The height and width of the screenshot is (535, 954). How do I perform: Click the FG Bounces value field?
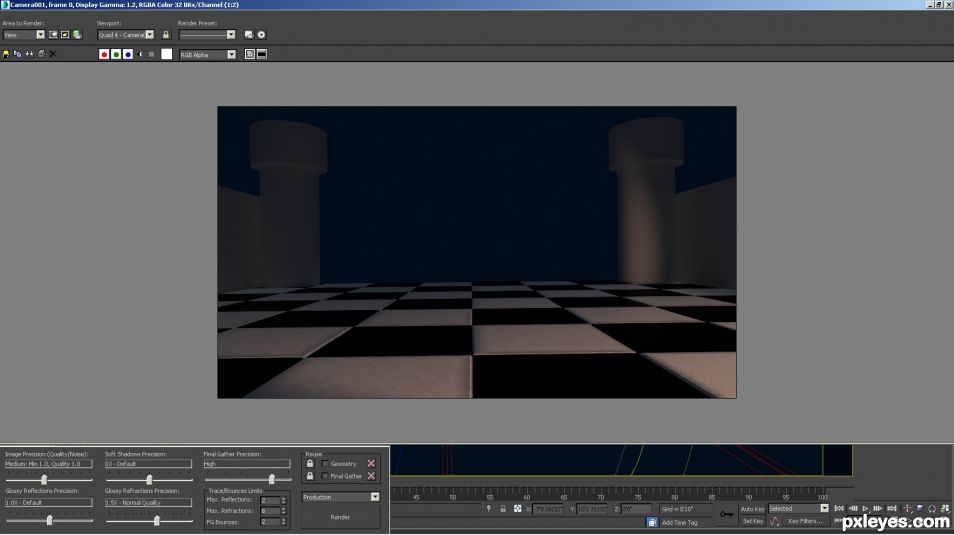click(x=270, y=522)
